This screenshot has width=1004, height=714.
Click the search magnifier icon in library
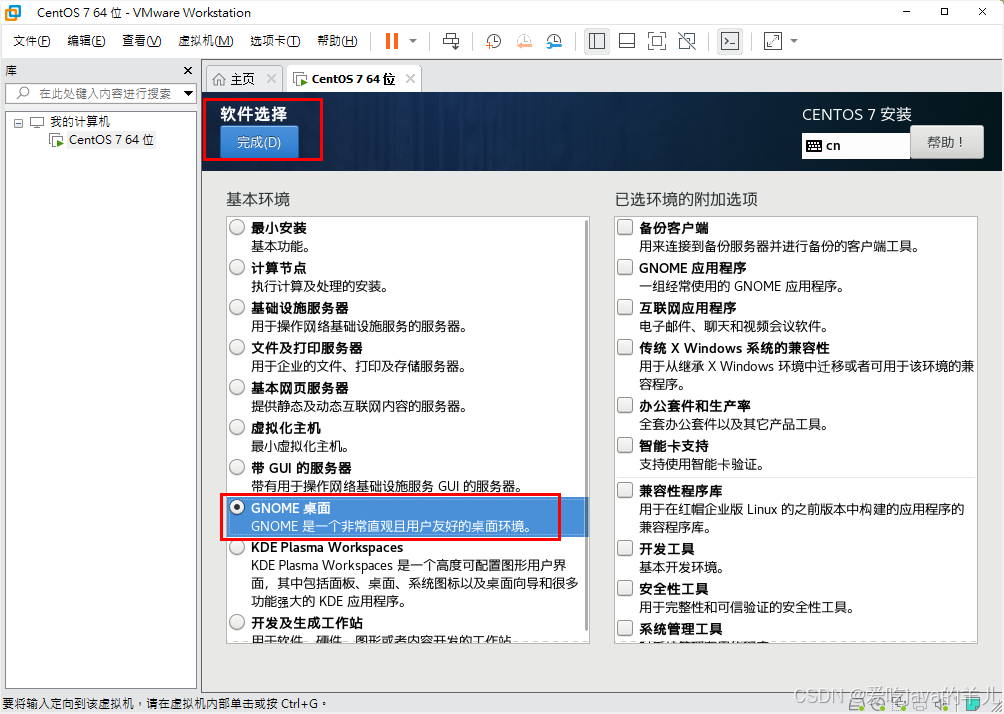point(23,93)
